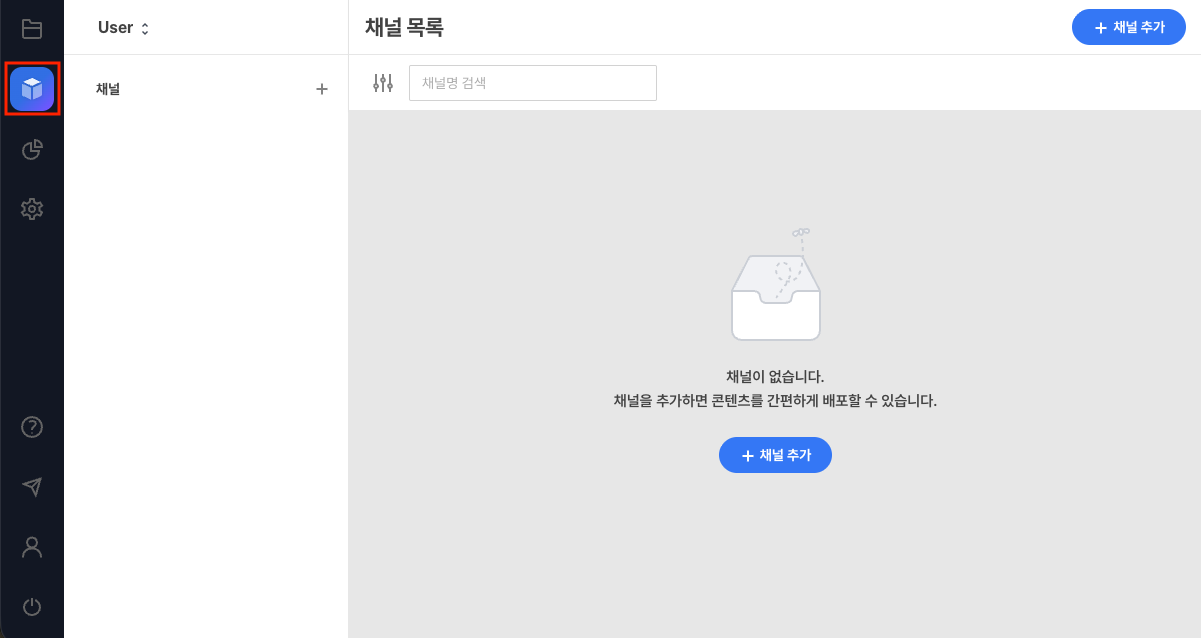Click the 채널명 검색 search field

pos(532,83)
